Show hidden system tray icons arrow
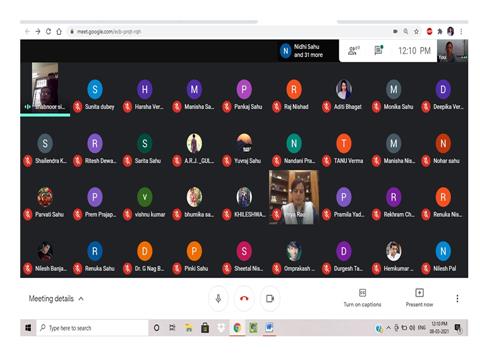This screenshot has height=360, width=480. [388, 328]
